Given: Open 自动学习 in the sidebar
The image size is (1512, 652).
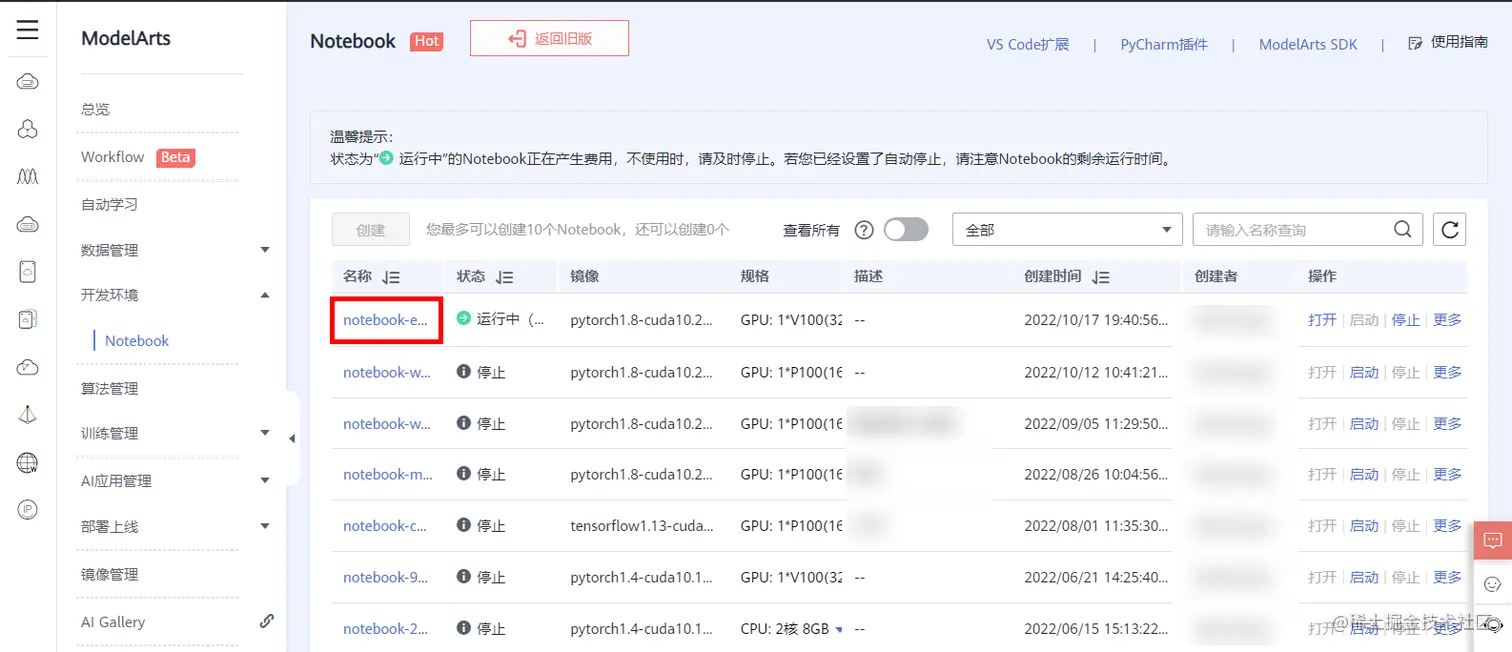Looking at the screenshot, I should click(x=109, y=204).
